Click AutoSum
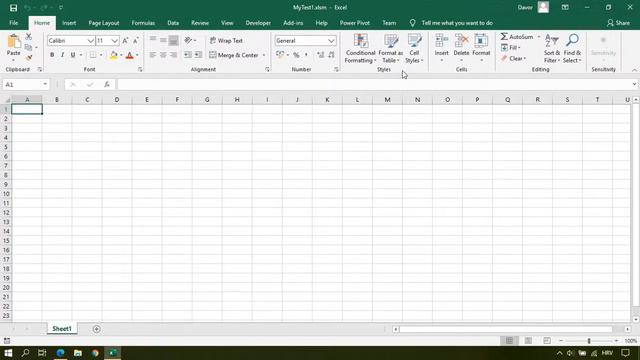This screenshot has height=360, width=640. (x=517, y=37)
